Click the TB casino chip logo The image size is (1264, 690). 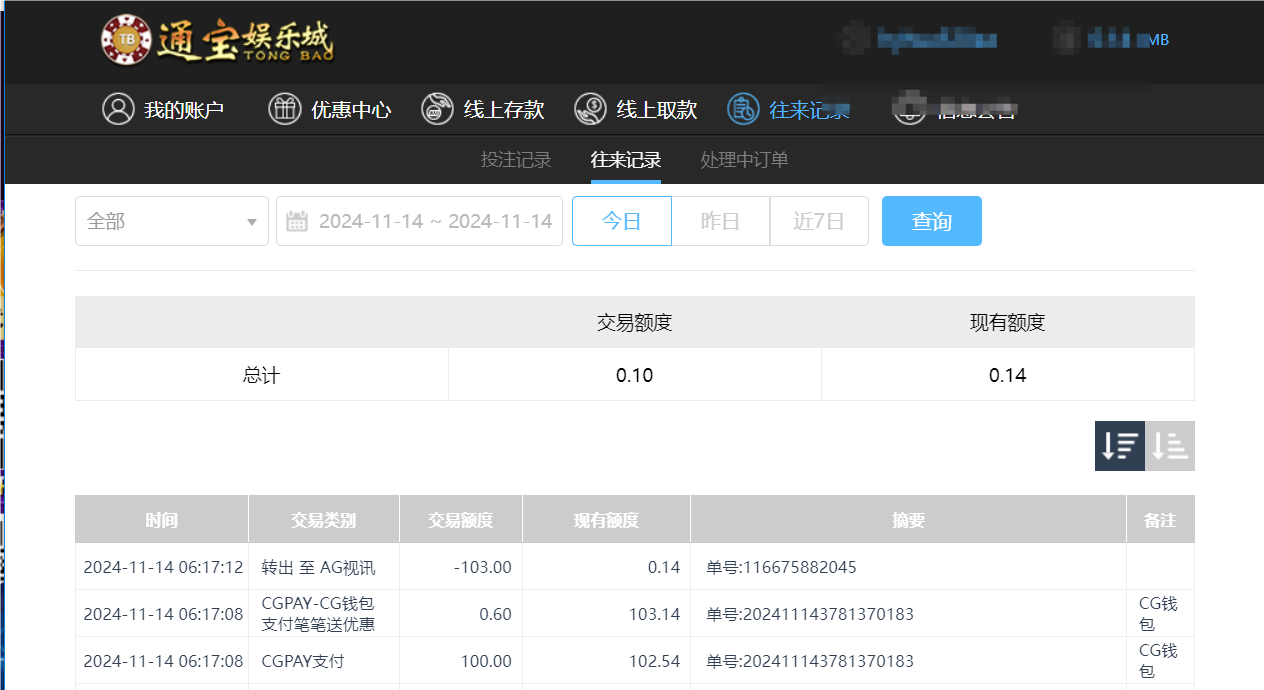click(x=125, y=40)
